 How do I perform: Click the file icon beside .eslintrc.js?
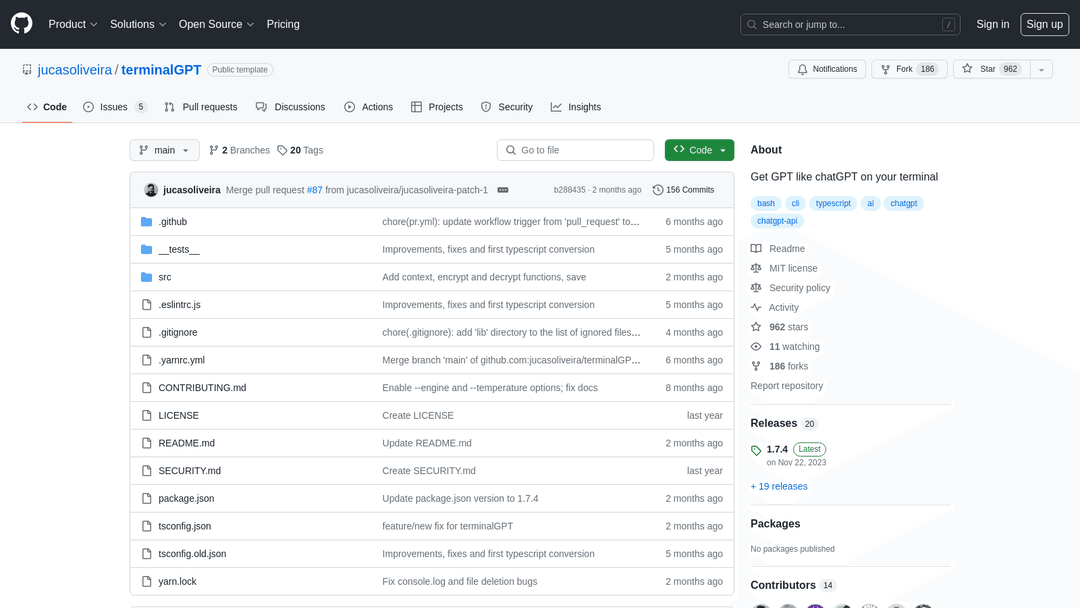pos(146,304)
